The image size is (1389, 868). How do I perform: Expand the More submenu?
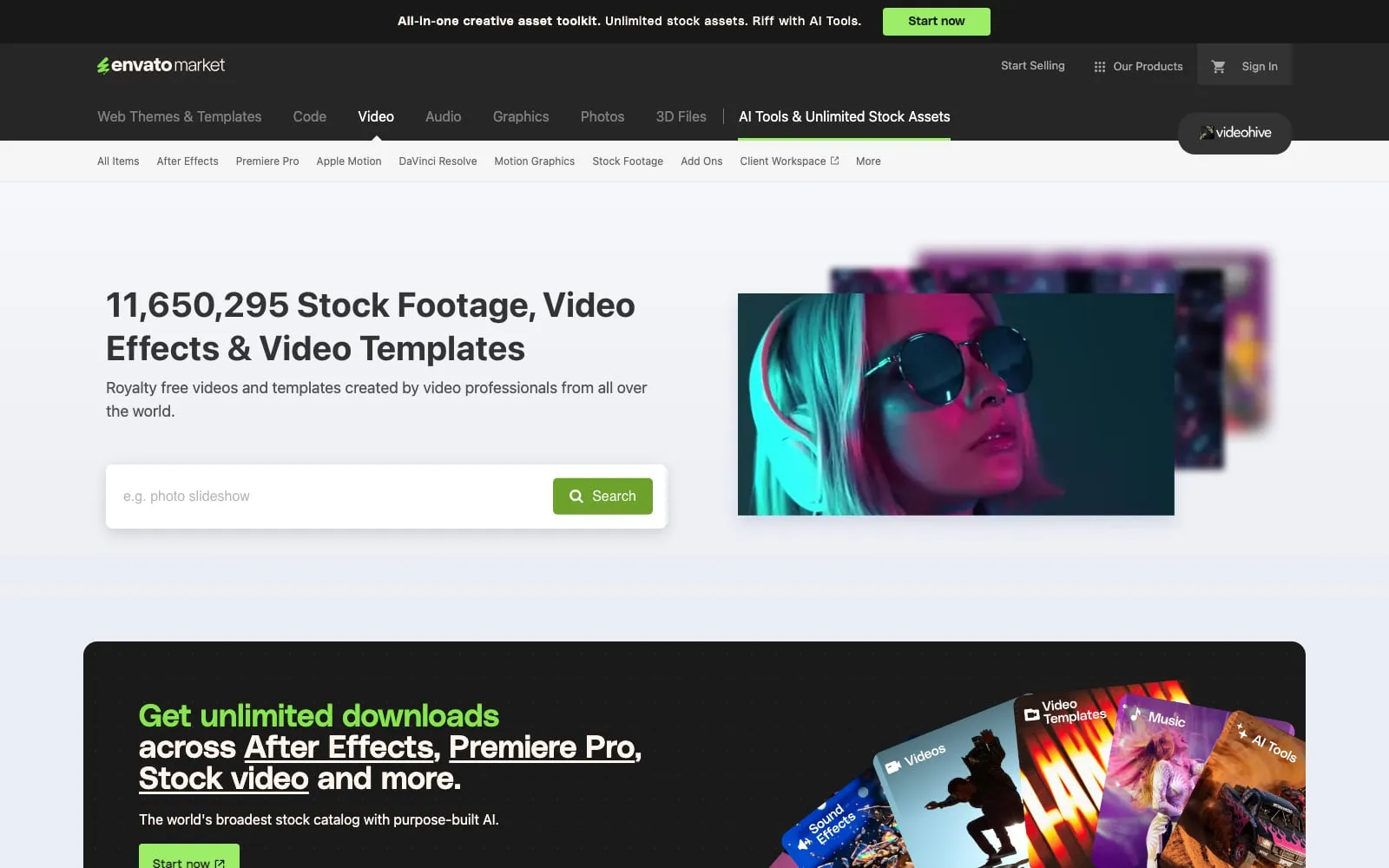(x=868, y=161)
